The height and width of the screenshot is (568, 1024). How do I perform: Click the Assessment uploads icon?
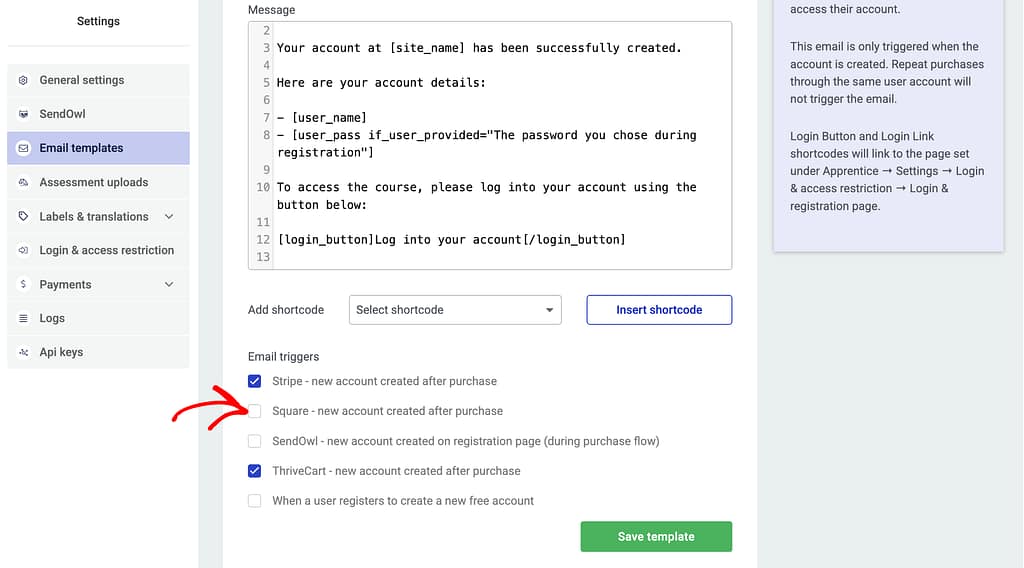click(x=23, y=182)
